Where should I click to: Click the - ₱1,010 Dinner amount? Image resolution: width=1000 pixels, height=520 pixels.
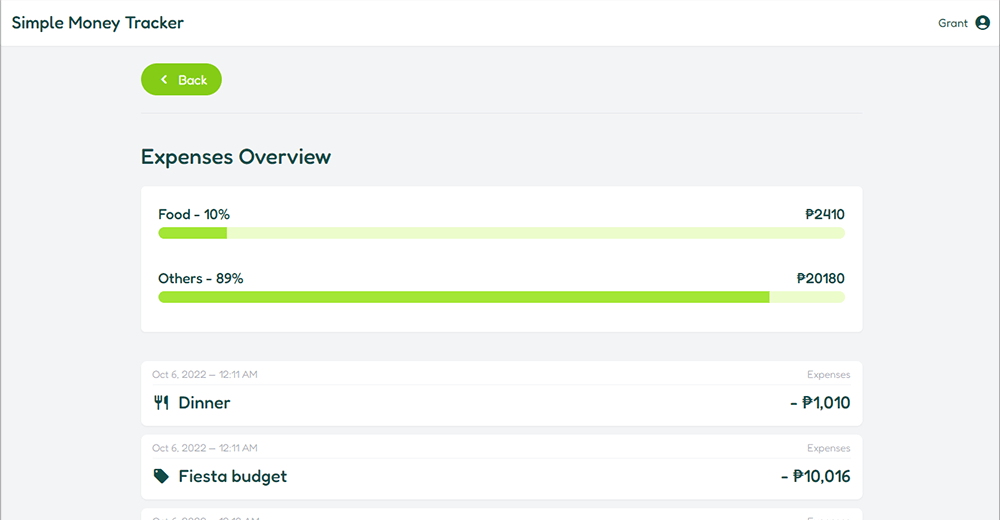820,403
